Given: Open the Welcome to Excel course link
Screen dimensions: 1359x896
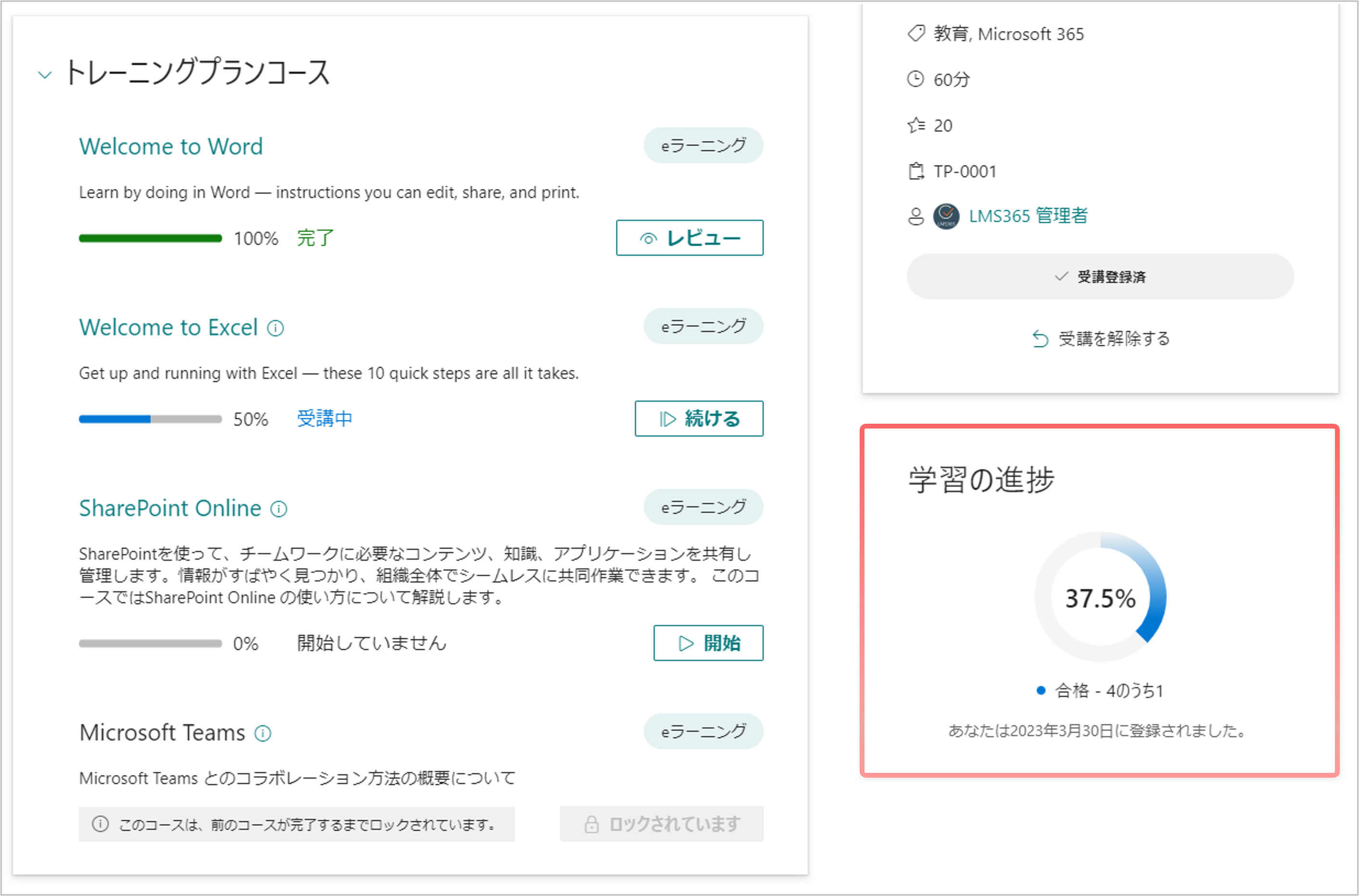Looking at the screenshot, I should [168, 328].
